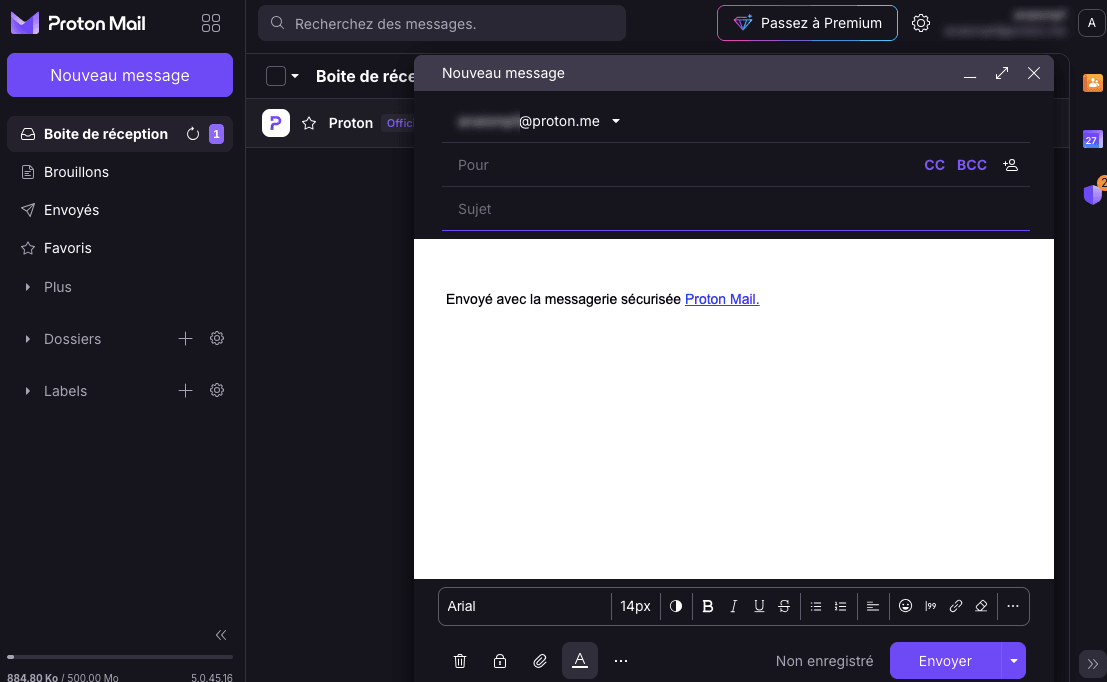
Task: Open the account avatar A menu
Action: pyautogui.click(x=1091, y=23)
